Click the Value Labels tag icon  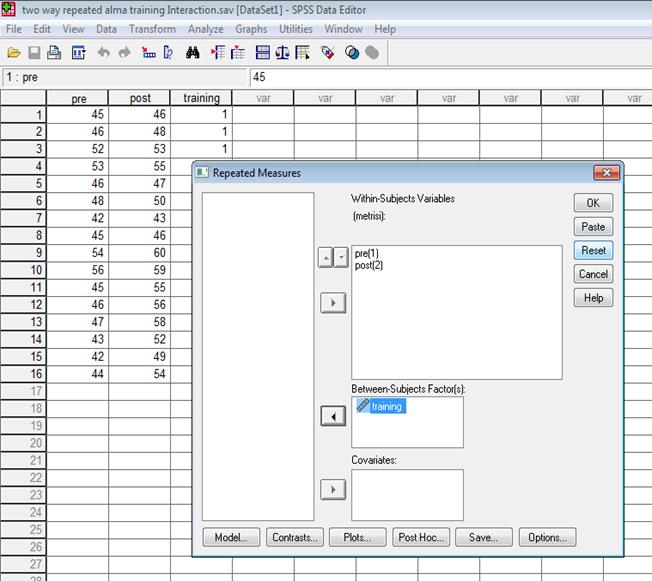click(328, 53)
